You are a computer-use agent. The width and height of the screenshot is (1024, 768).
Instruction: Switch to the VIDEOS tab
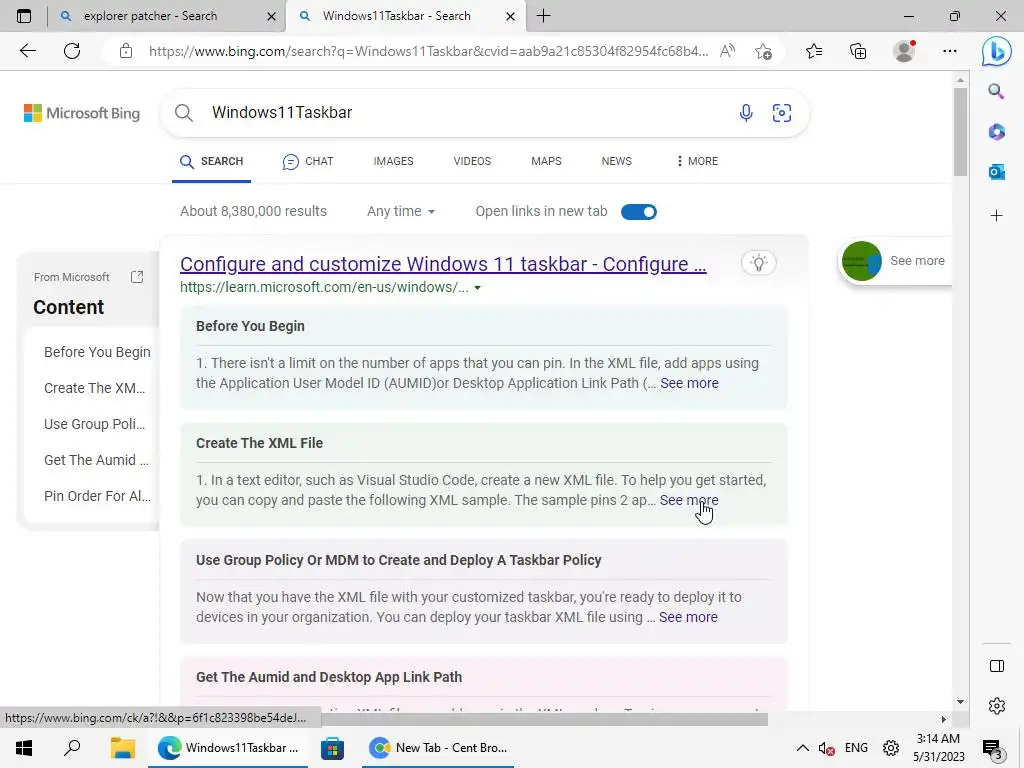[x=472, y=161]
